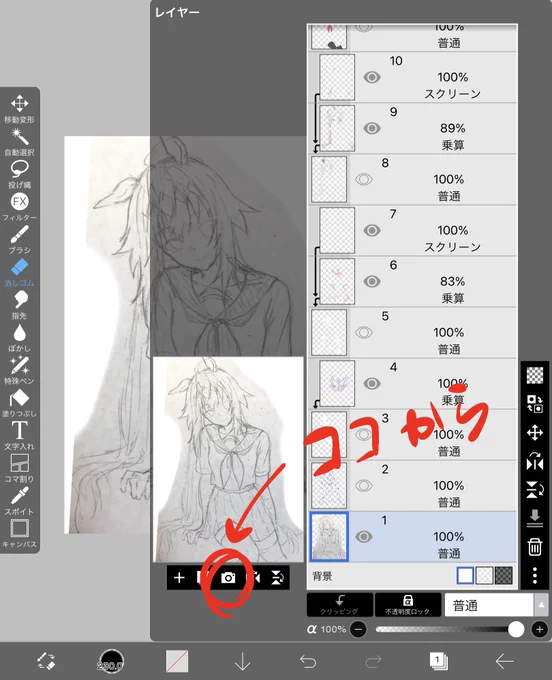Select the コマ割り frame divider tool
Screen dimensions: 552x680
click(x=19, y=468)
